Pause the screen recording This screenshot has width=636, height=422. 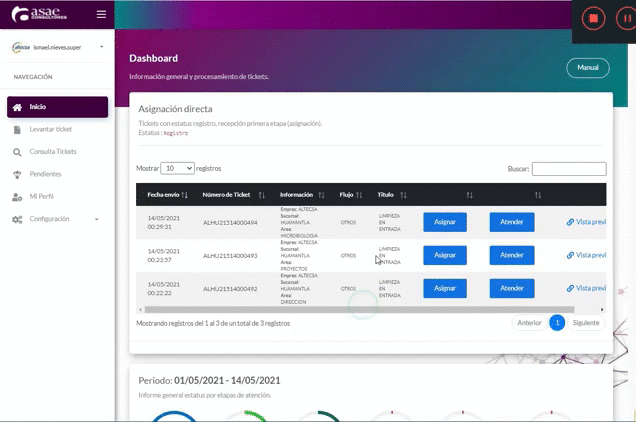coord(621,19)
